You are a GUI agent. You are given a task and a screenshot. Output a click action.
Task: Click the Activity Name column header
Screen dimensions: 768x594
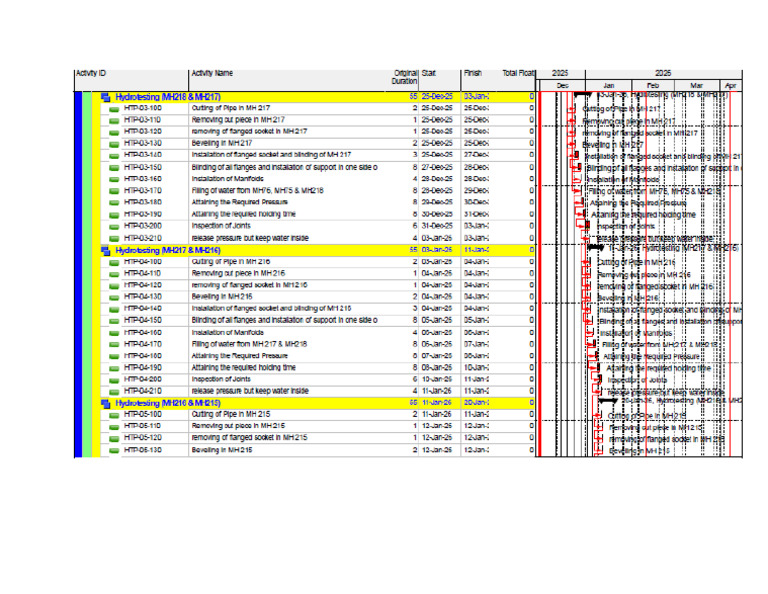pos(289,80)
